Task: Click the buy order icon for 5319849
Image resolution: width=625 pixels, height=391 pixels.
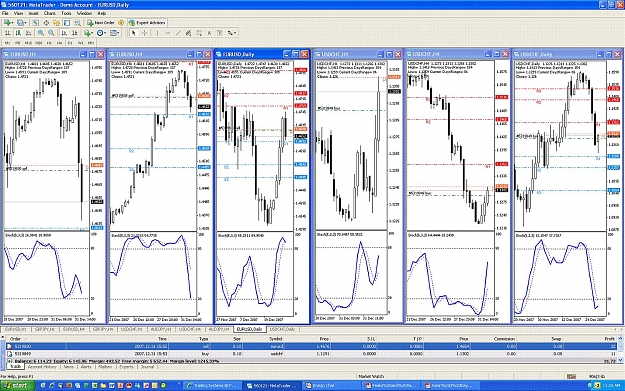Action: click(x=9, y=354)
